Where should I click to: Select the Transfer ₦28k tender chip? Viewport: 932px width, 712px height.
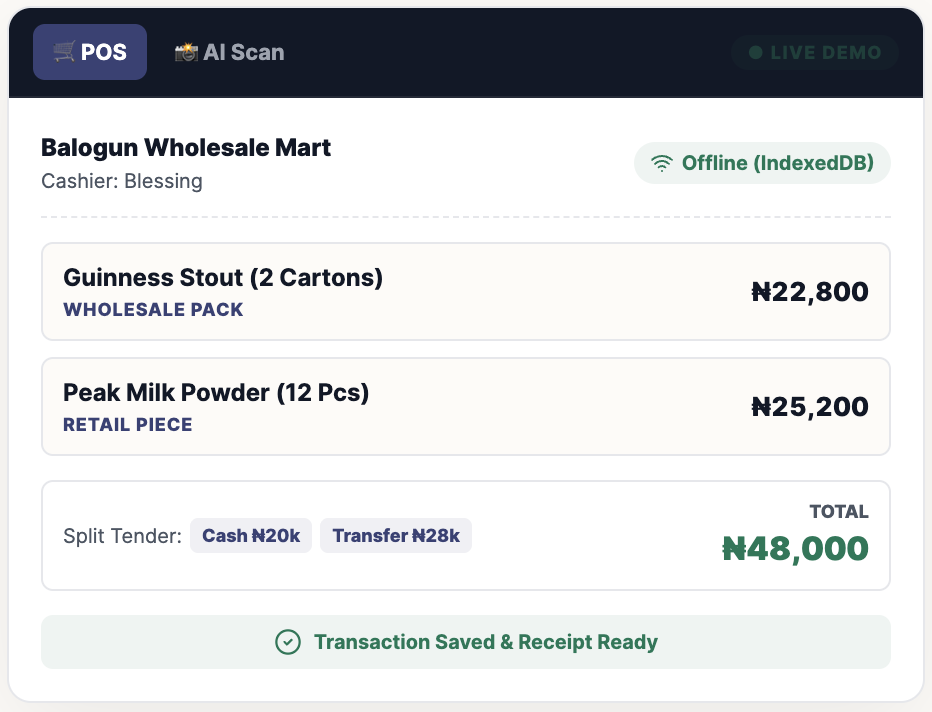(x=396, y=535)
